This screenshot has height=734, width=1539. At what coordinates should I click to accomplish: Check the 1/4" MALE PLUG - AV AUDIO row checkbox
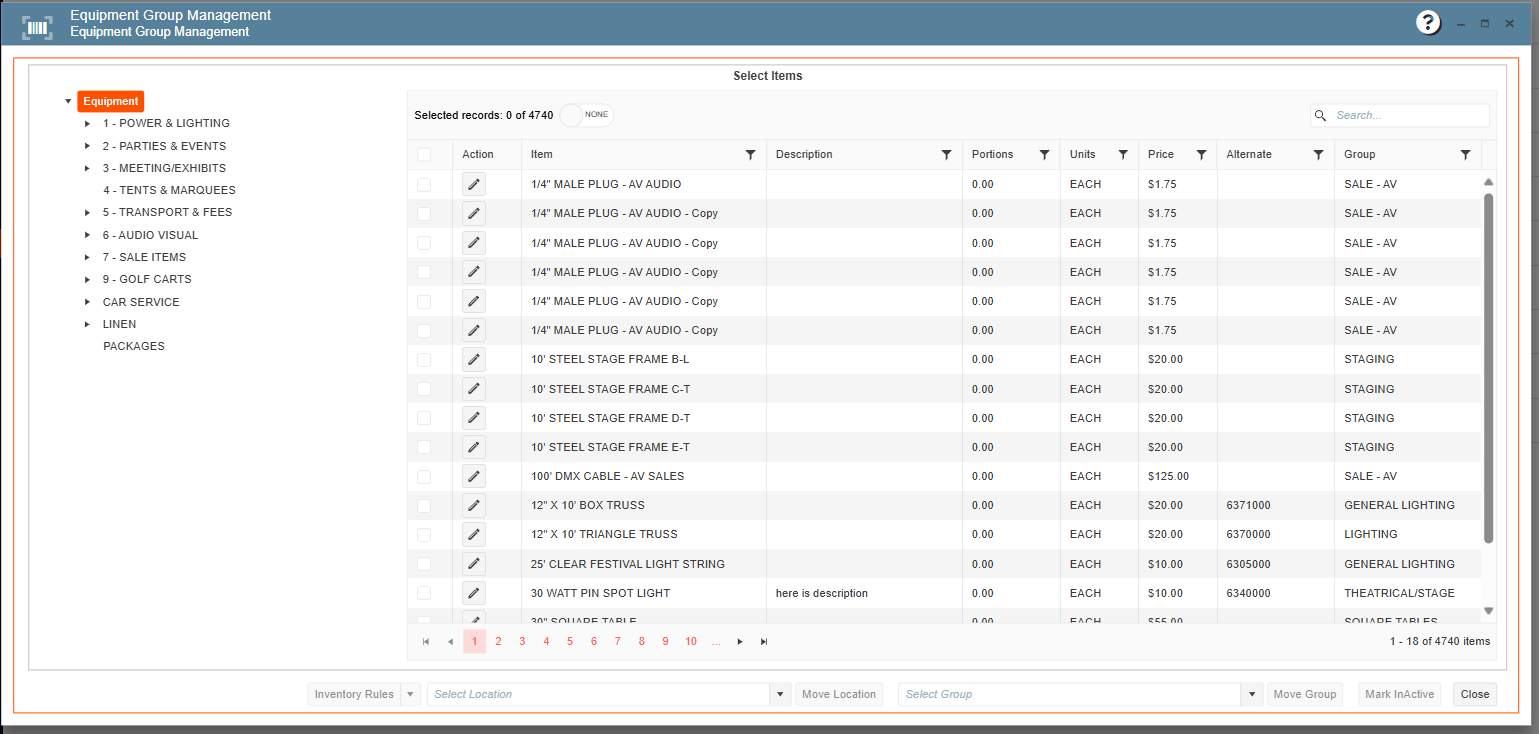coord(424,184)
